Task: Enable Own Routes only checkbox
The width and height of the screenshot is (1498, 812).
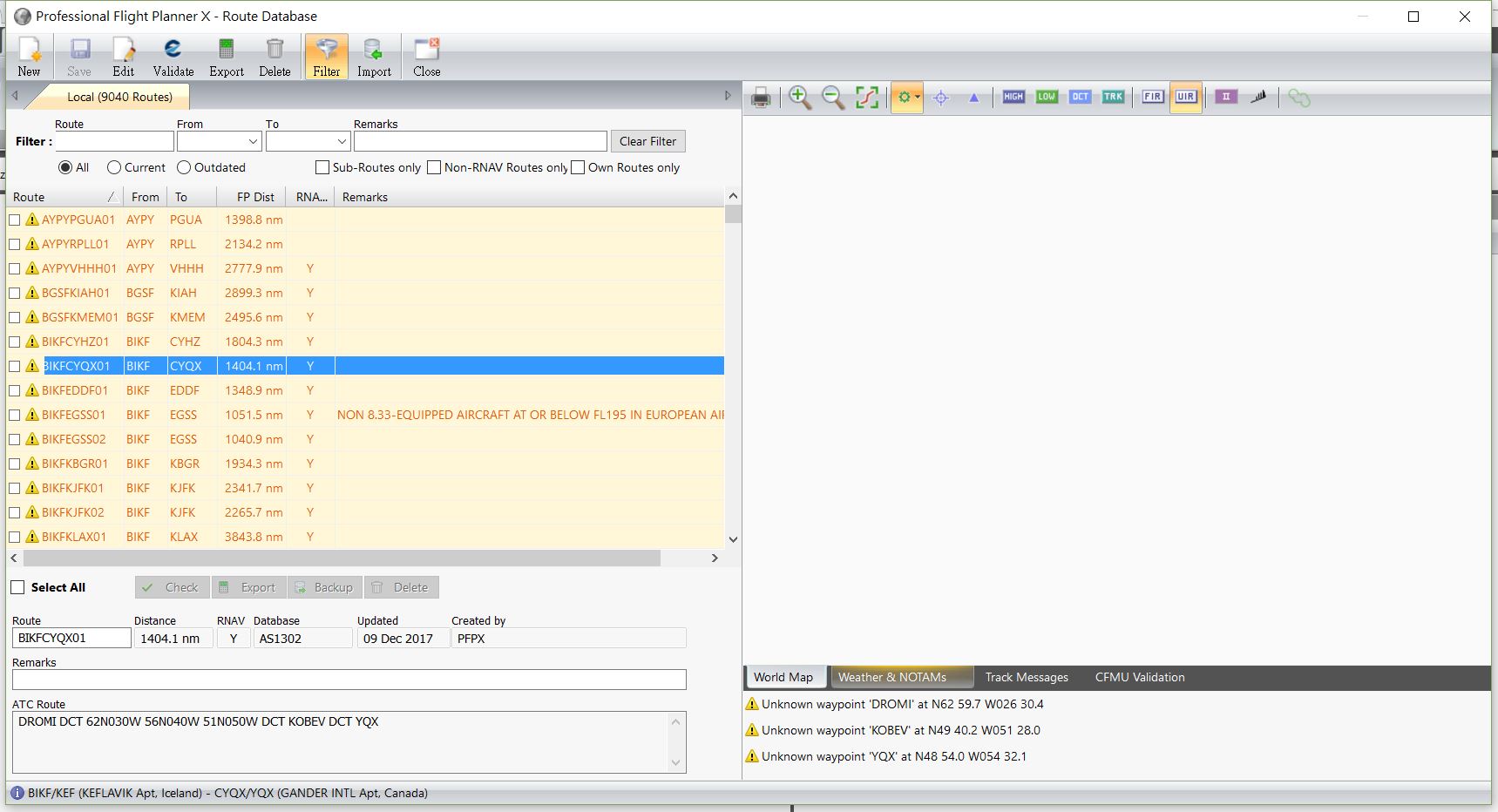Action: [x=578, y=167]
